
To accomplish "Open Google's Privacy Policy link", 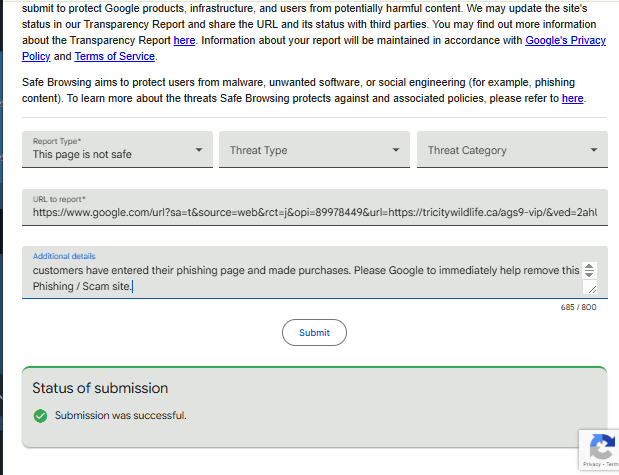I will coord(565,40).
